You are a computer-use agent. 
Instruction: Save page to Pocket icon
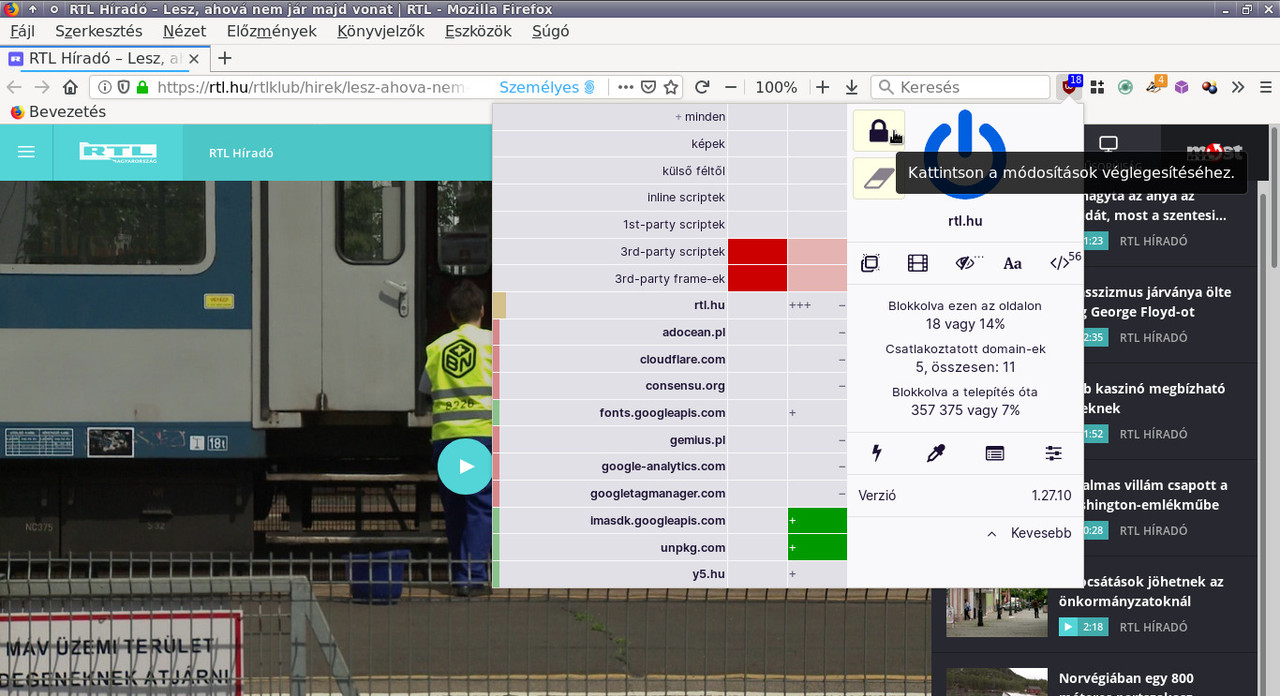point(649,87)
